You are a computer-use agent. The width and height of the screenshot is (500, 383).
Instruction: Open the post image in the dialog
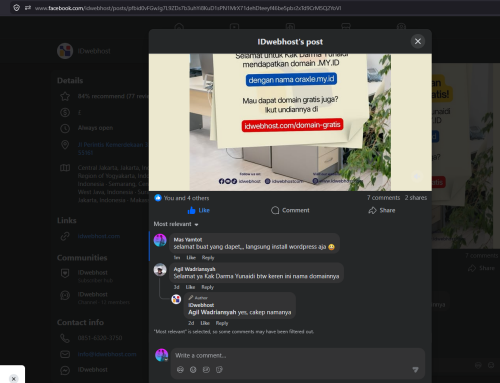[x=290, y=122]
